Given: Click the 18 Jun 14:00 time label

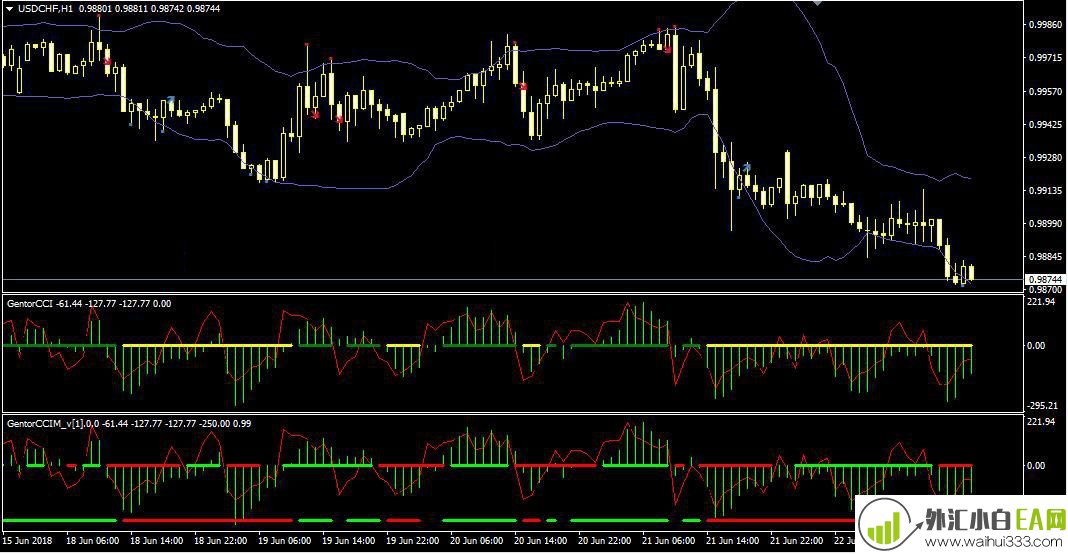Looking at the screenshot, I should pyautogui.click(x=157, y=540).
